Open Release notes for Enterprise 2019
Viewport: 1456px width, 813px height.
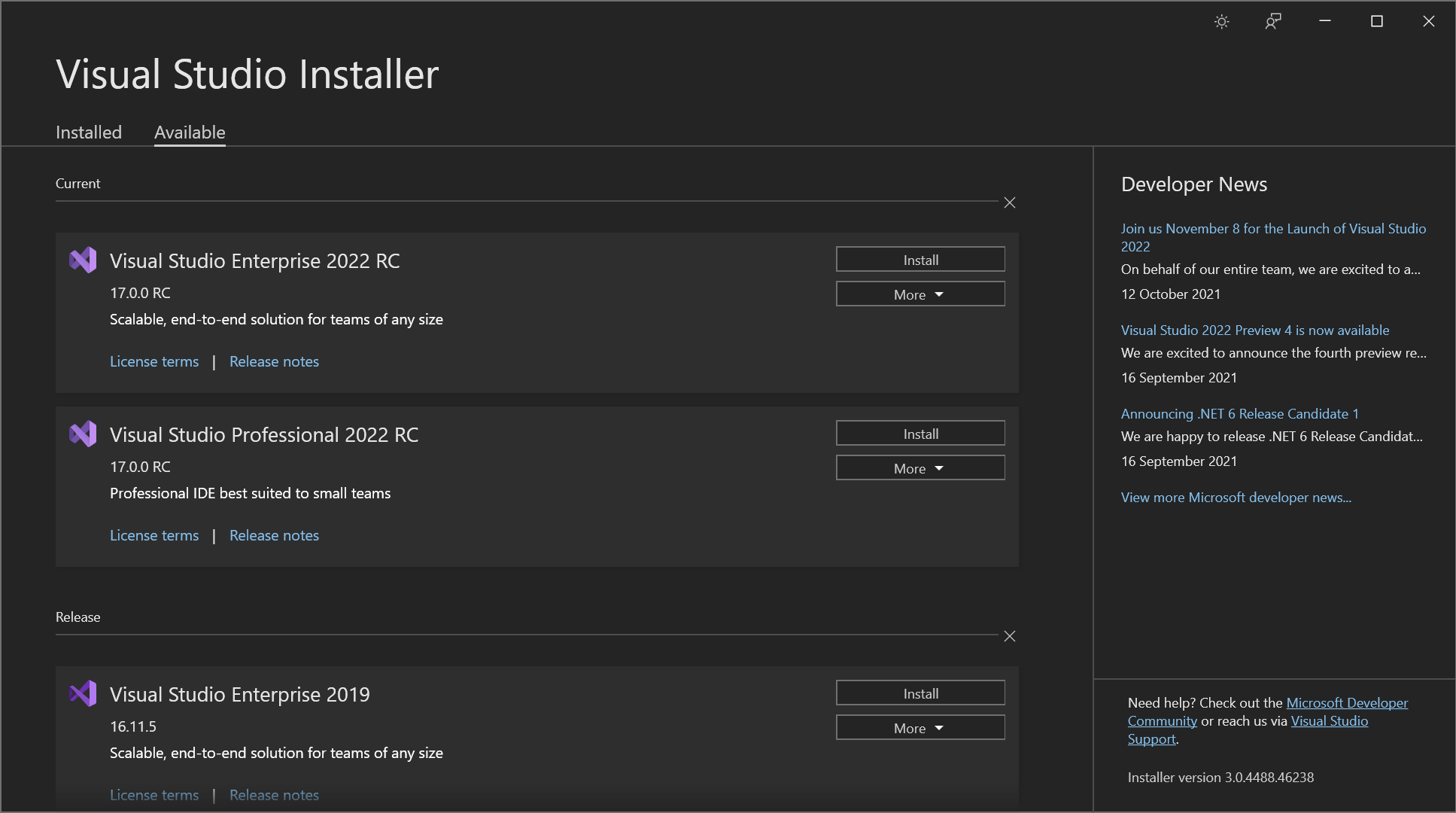(274, 795)
